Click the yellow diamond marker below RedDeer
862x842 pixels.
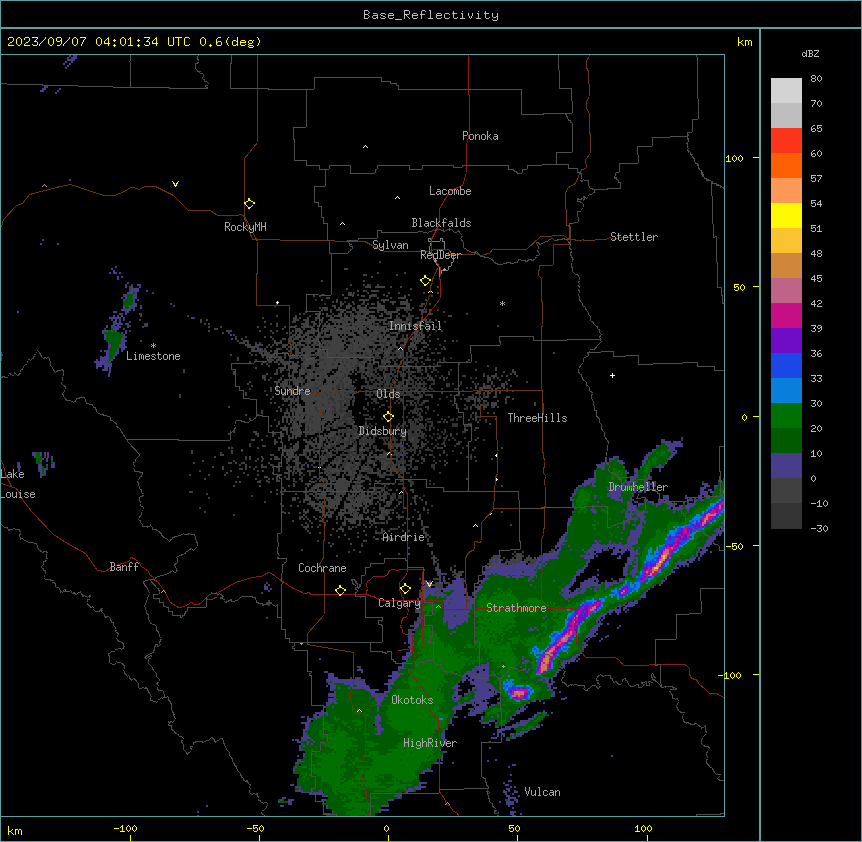click(x=426, y=281)
